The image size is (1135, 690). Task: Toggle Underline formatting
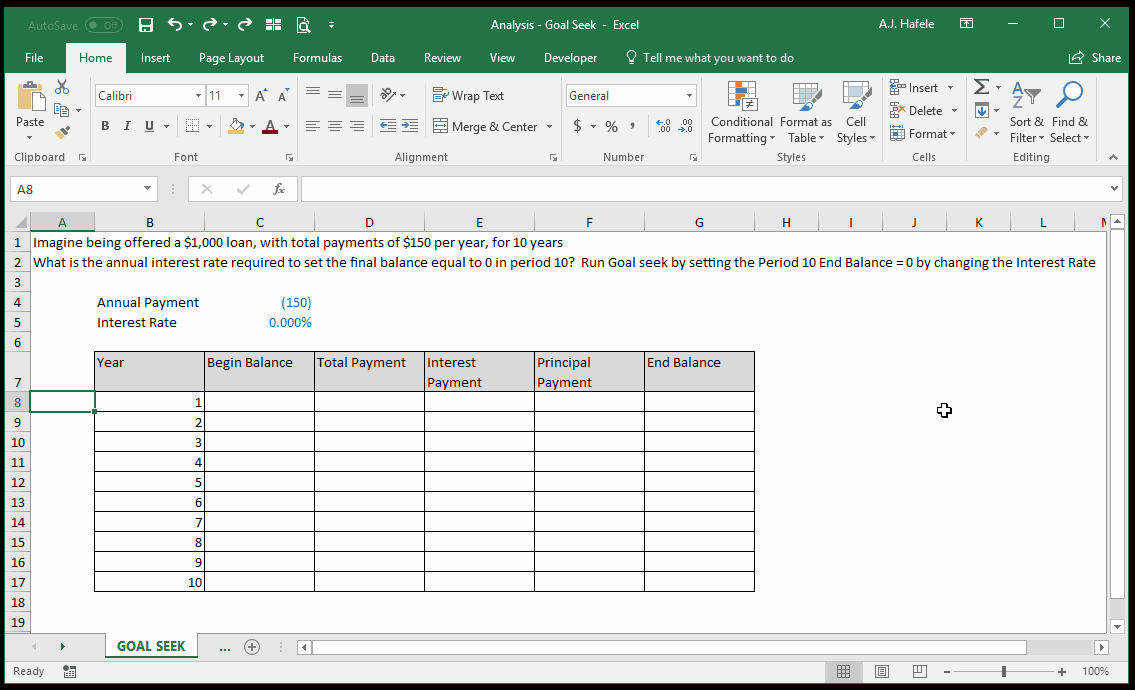[149, 126]
